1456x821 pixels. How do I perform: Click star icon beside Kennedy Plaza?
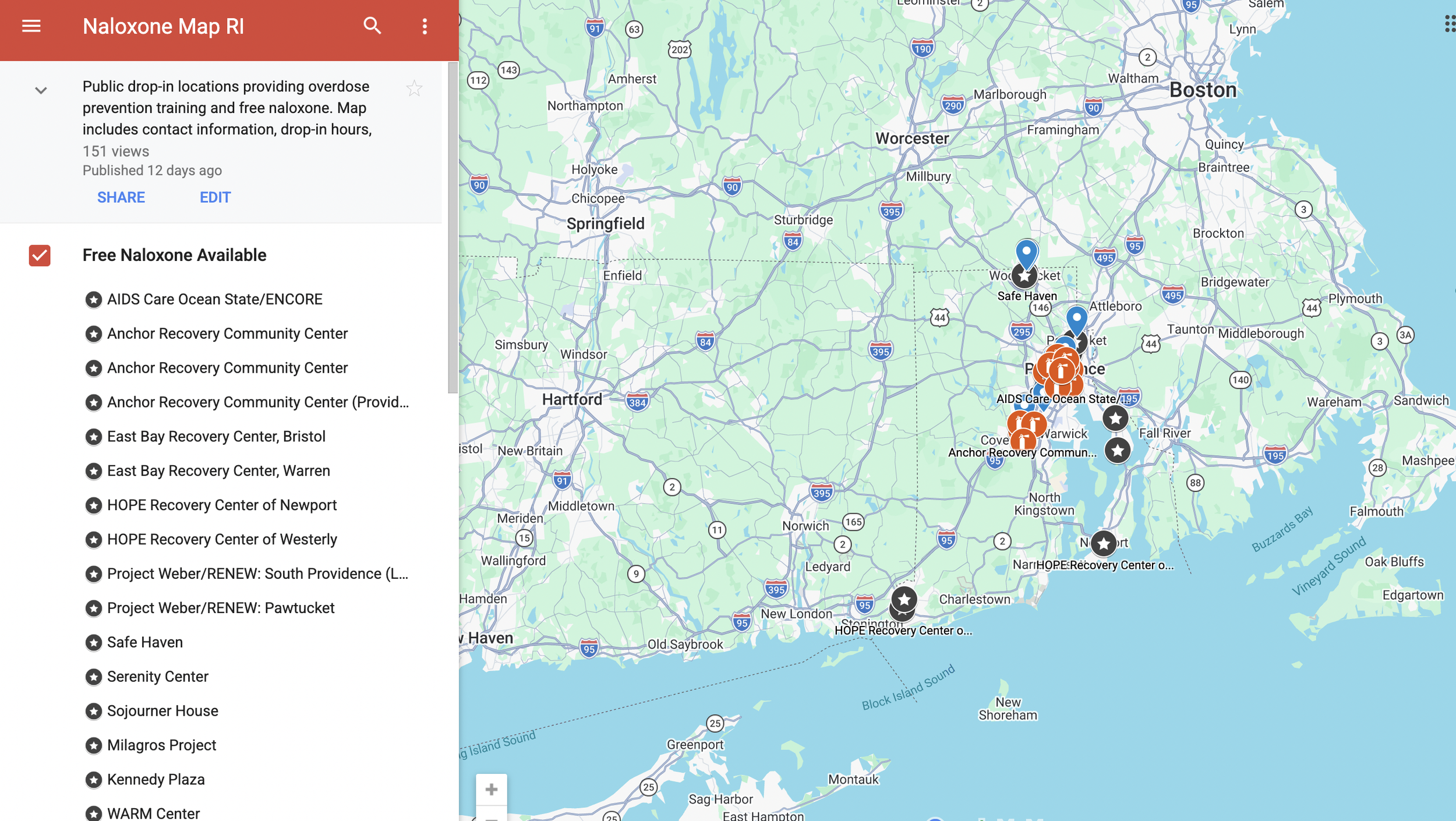click(x=93, y=780)
